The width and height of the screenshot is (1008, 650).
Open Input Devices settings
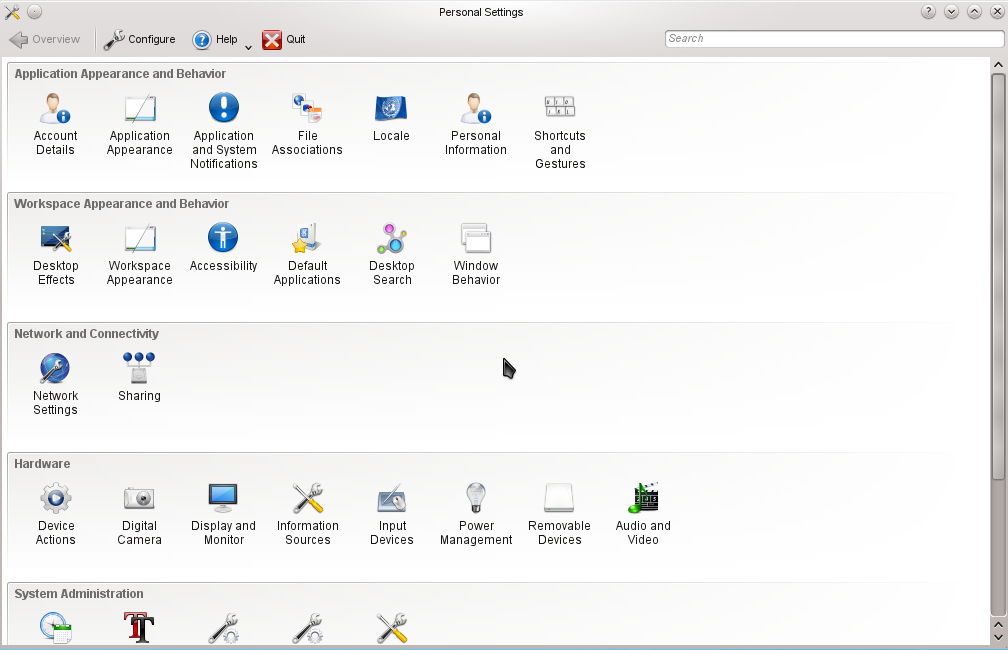click(392, 514)
